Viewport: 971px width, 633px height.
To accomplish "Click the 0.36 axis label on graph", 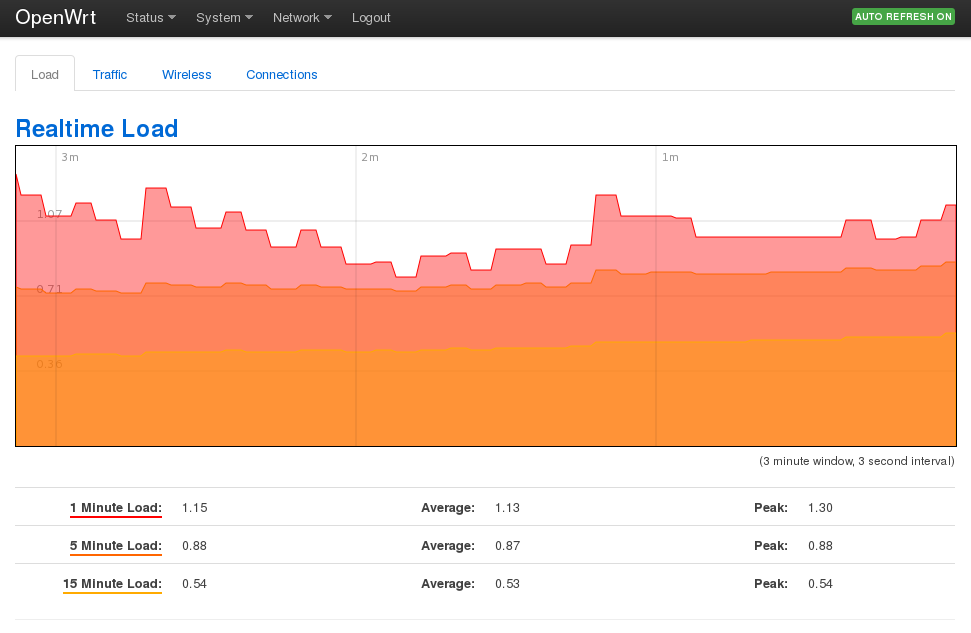I will [50, 364].
